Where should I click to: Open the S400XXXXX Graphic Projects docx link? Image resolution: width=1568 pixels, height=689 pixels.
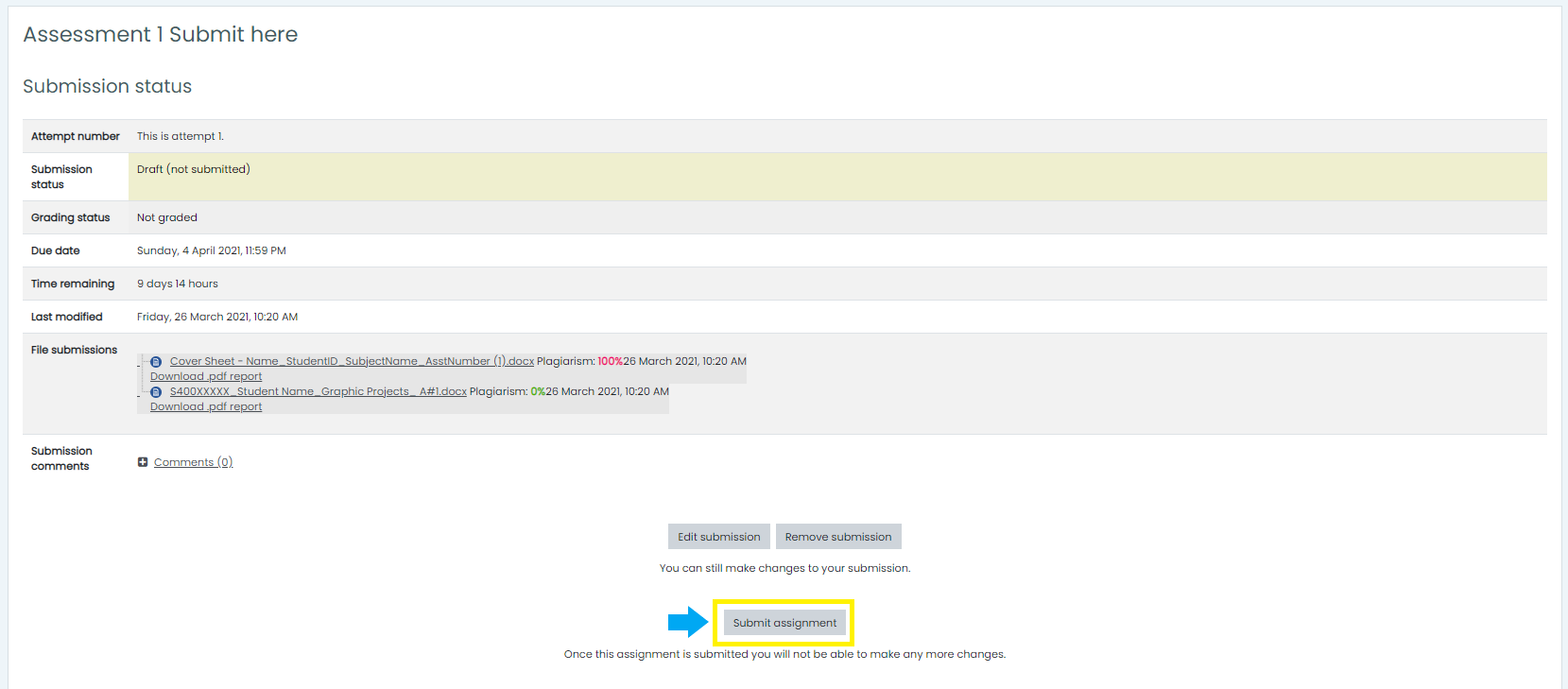click(x=319, y=391)
